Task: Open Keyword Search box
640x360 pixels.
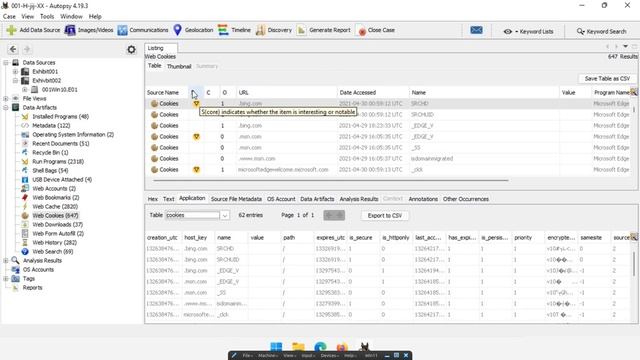Action: (x=601, y=31)
